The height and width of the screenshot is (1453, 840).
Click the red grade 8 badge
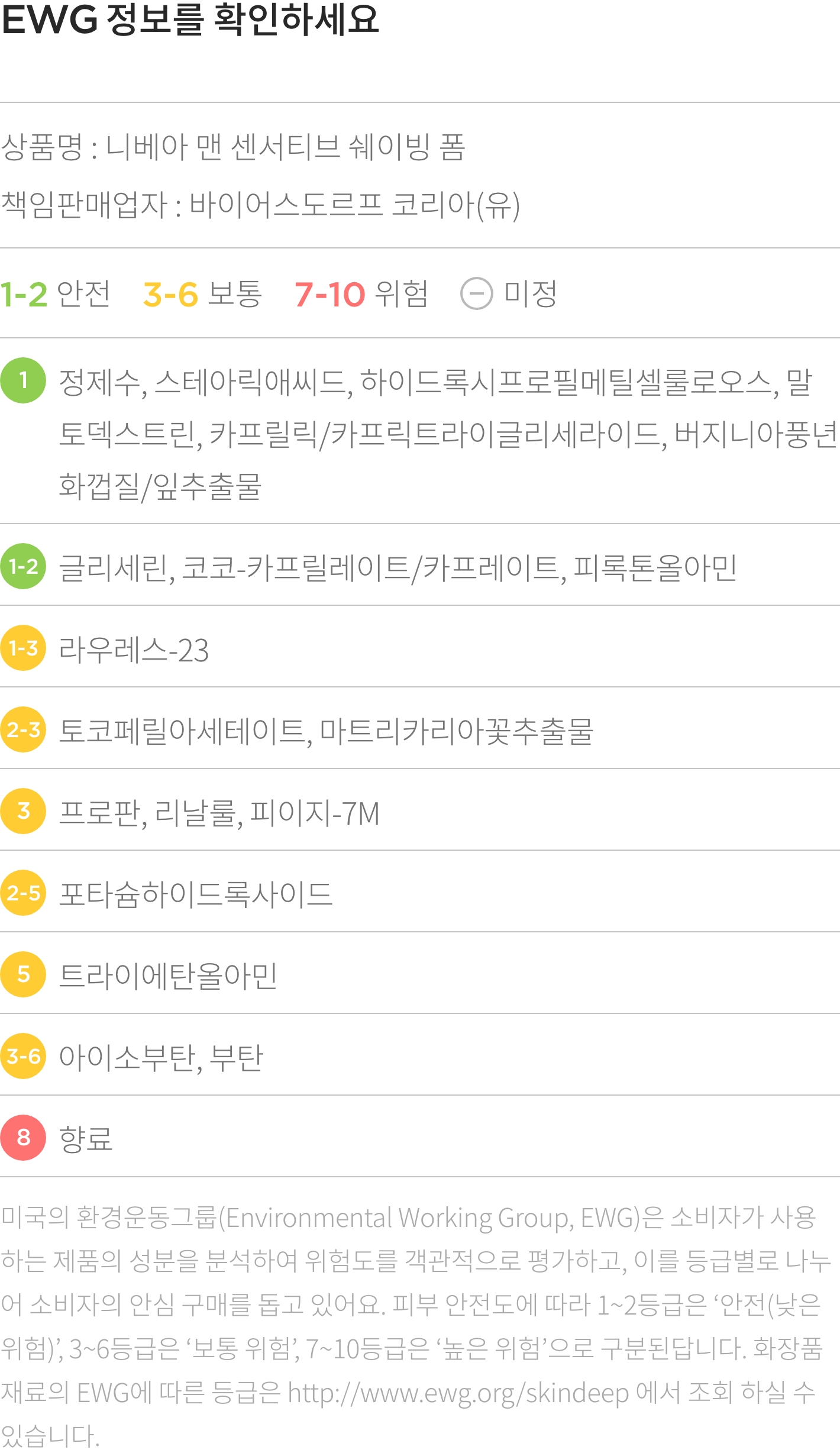click(x=23, y=1138)
